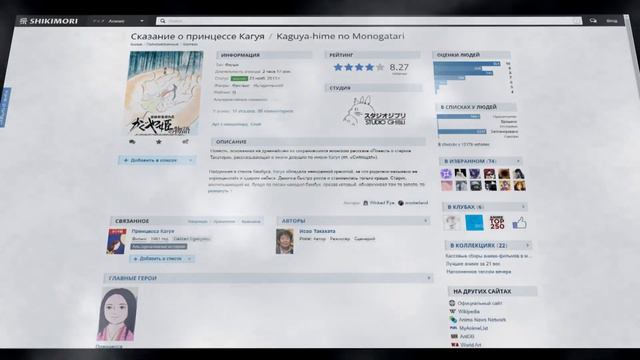This screenshot has height=360, width=640.
Task: Click the share icon under the poster
Action: [186, 142]
